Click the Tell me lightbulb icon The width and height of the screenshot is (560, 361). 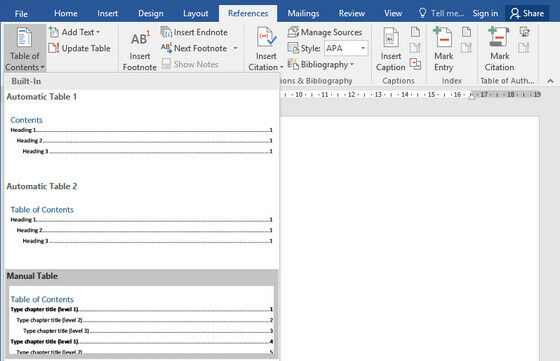click(x=422, y=13)
